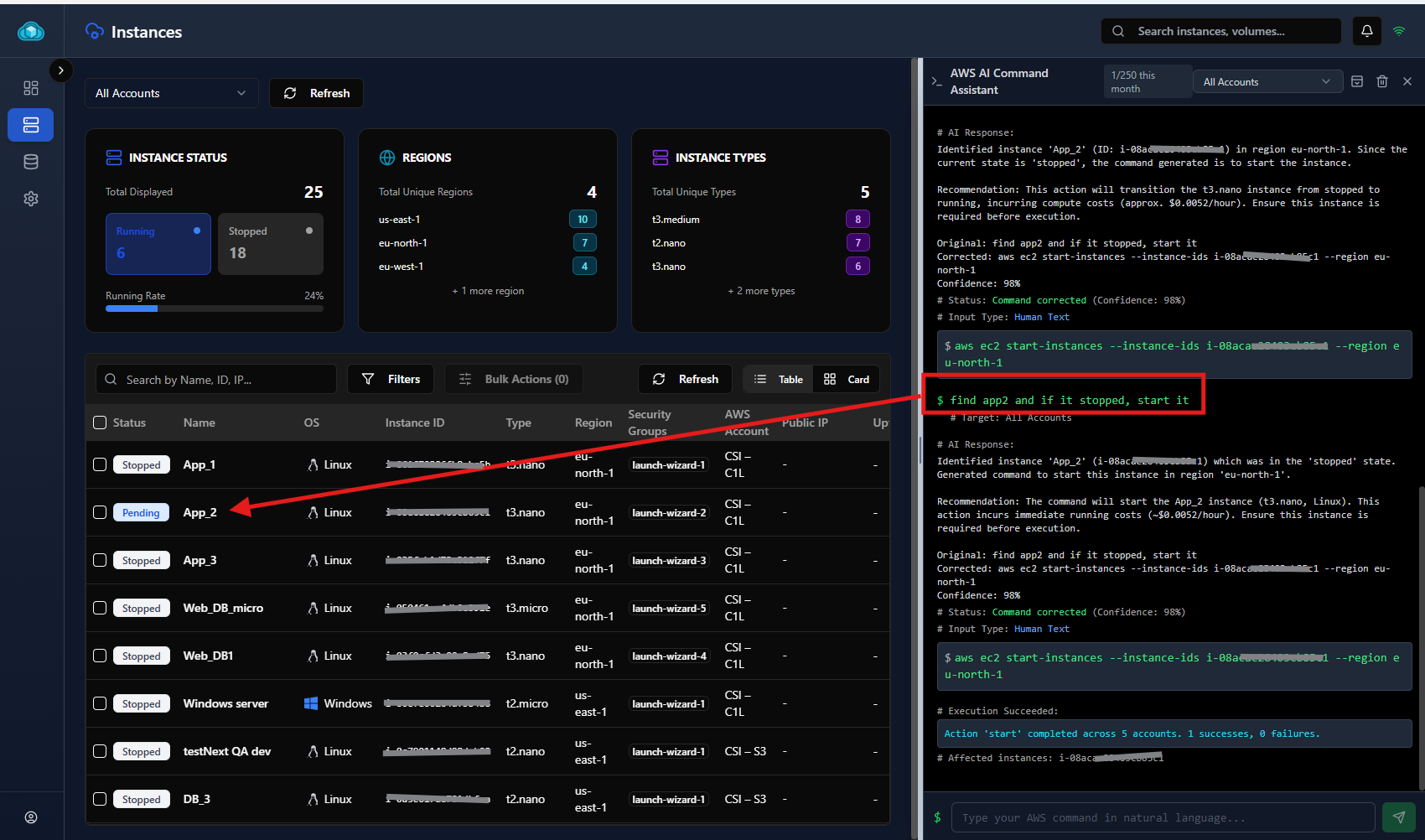
Task: Open the All Accounts dropdown above instance stats
Action: click(171, 93)
